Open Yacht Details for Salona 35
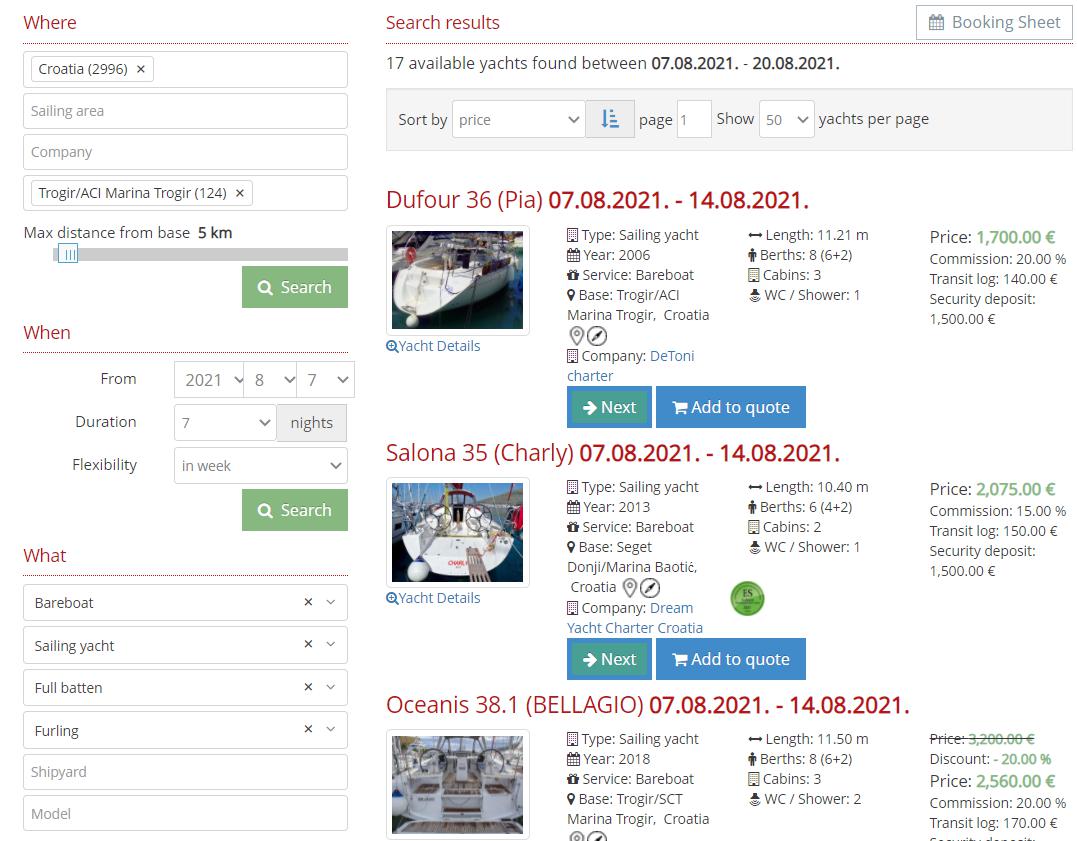The width and height of the screenshot is (1077, 841). click(433, 598)
